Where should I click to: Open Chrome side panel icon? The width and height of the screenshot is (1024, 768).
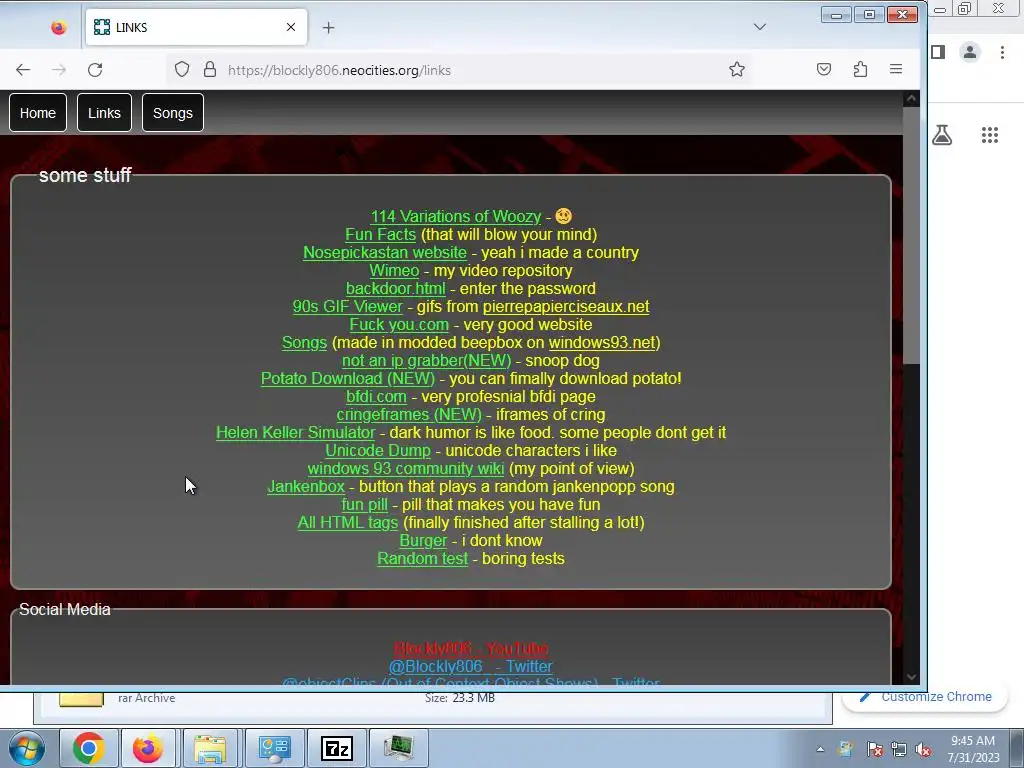[x=938, y=52]
